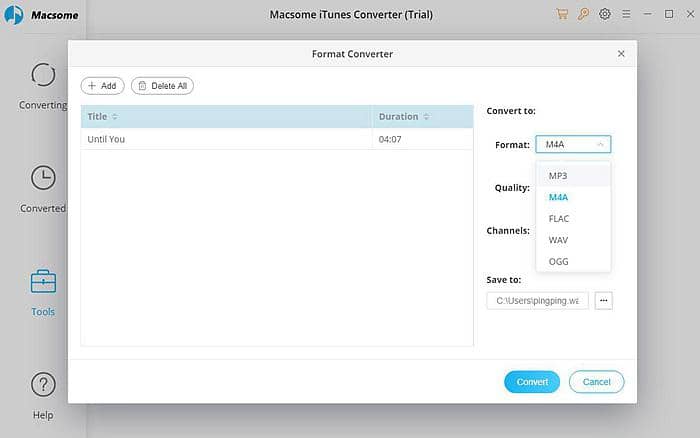Screen dimensions: 700x438
Task: Open the hamburger menu icon
Action: point(626,14)
